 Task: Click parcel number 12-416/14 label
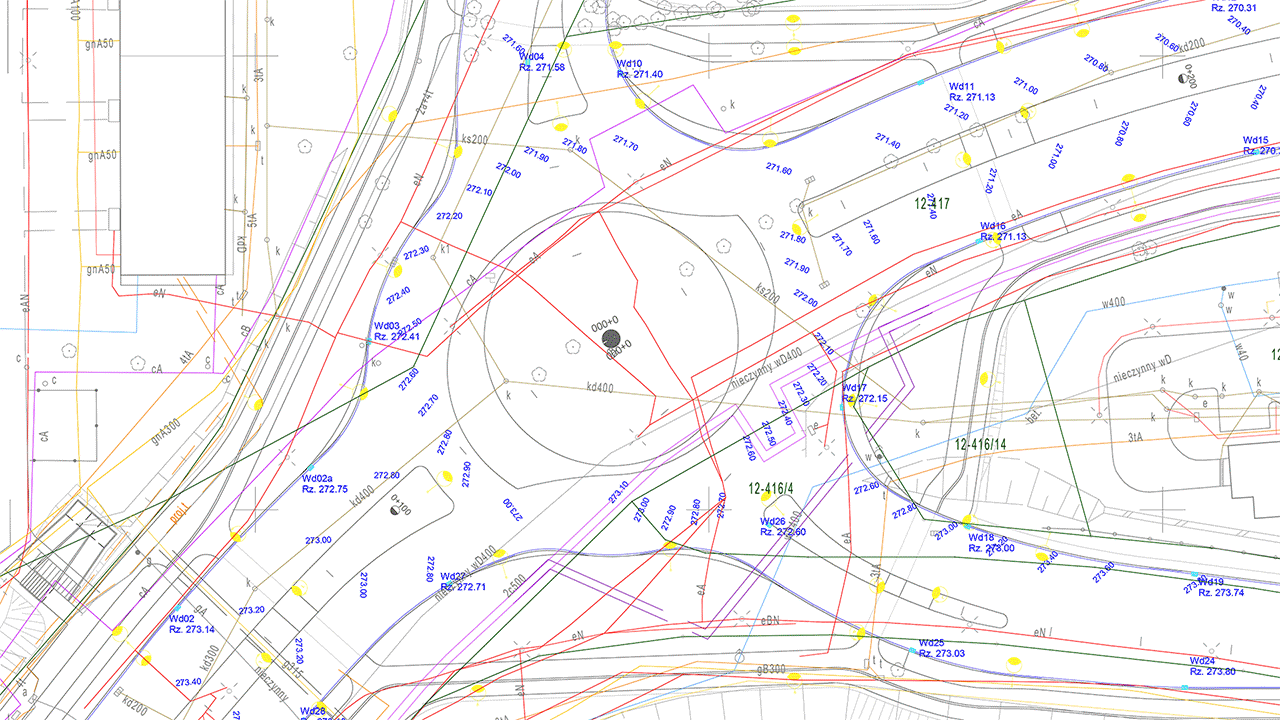point(994,443)
